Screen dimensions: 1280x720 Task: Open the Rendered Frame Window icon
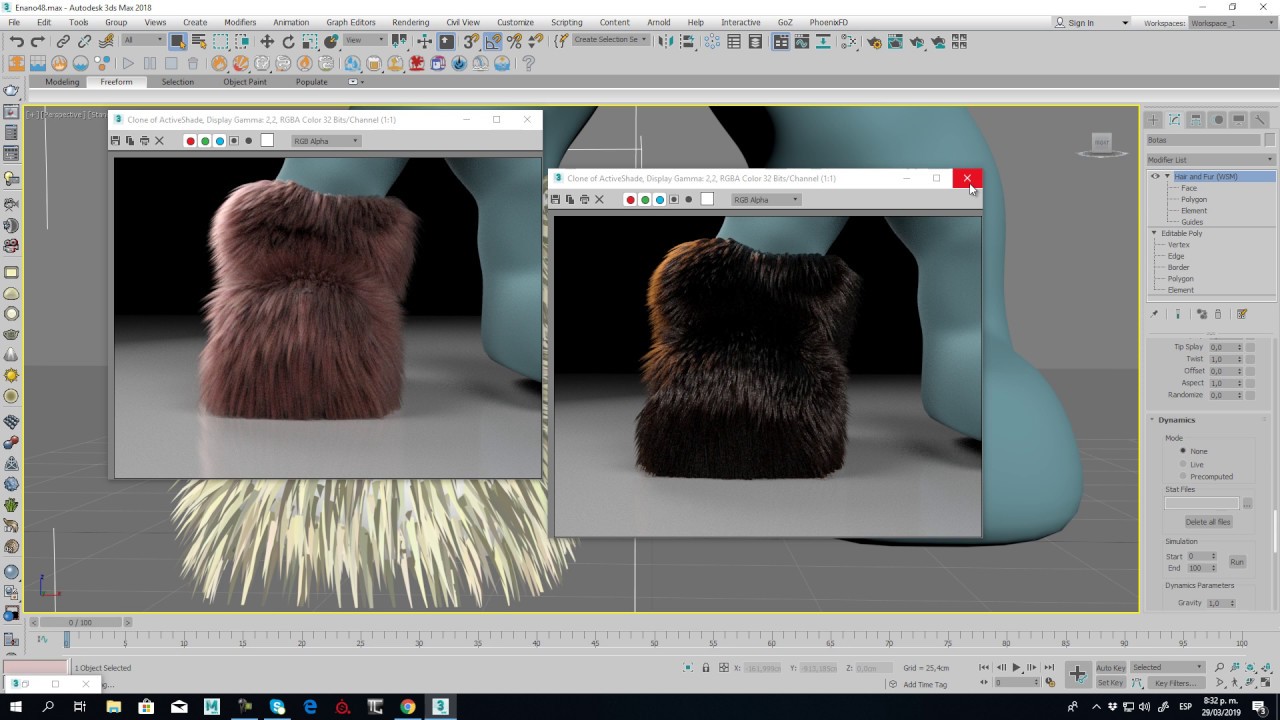coord(896,41)
